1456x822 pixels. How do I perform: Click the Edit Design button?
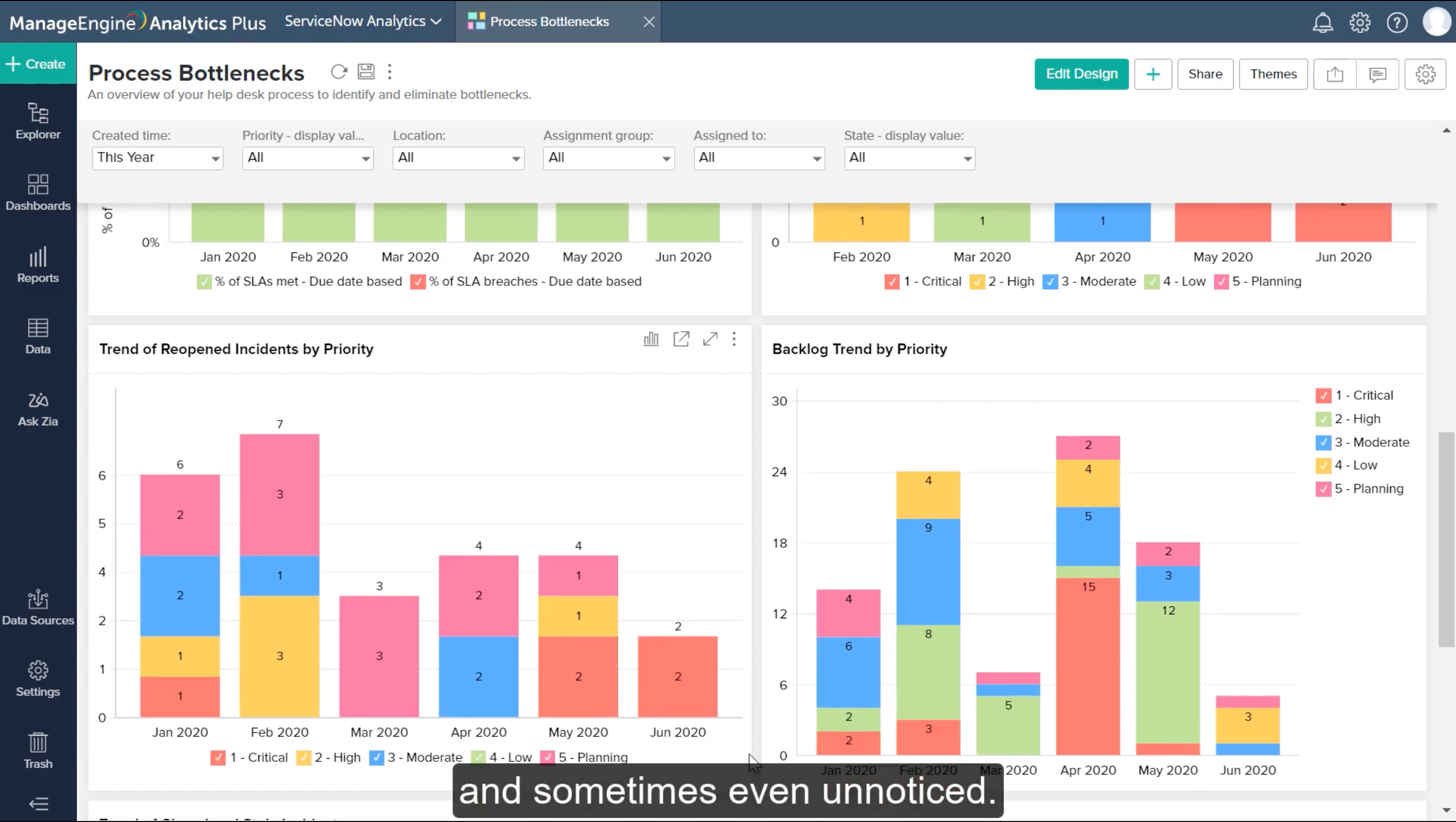tap(1081, 74)
